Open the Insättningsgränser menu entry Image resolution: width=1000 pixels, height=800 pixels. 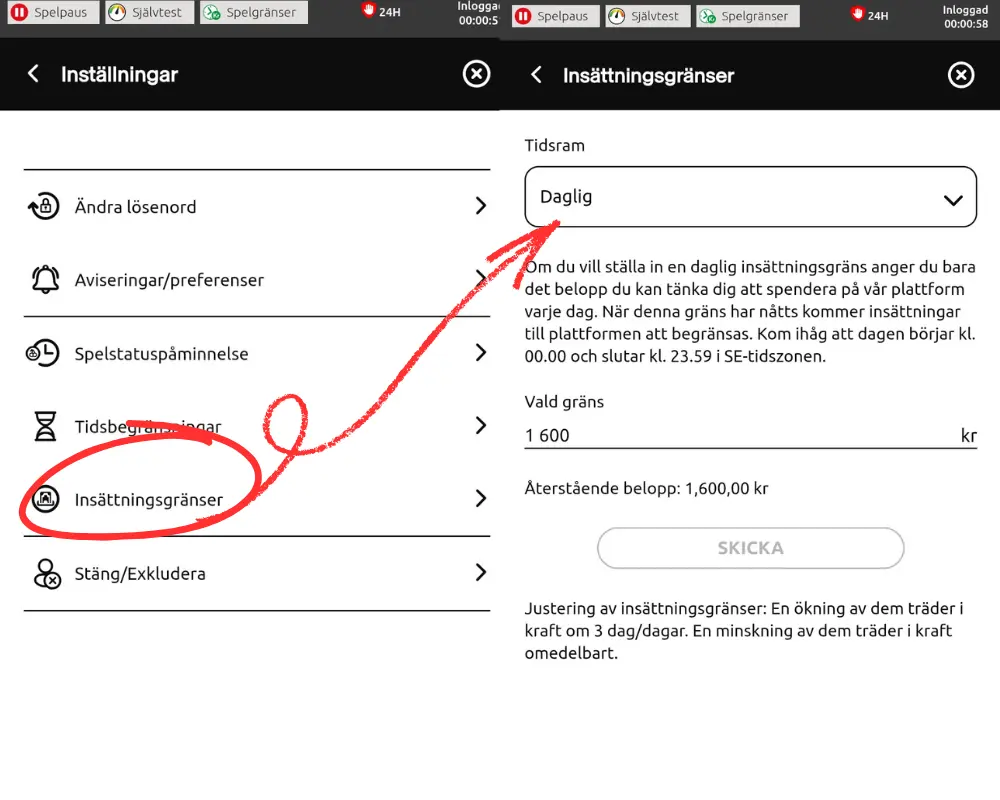pos(257,499)
